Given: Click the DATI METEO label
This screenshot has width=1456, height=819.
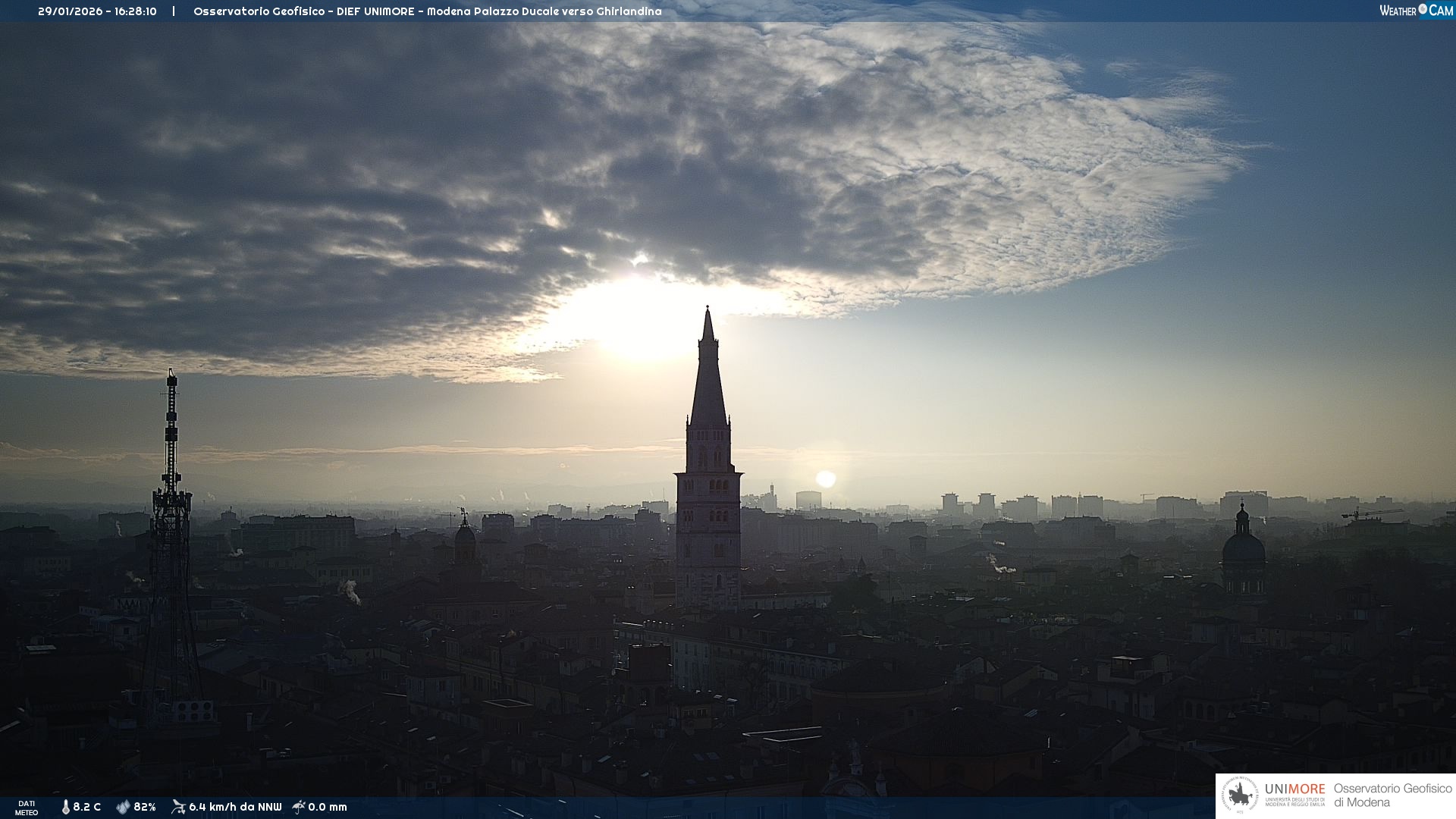Looking at the screenshot, I should pyautogui.click(x=27, y=808).
